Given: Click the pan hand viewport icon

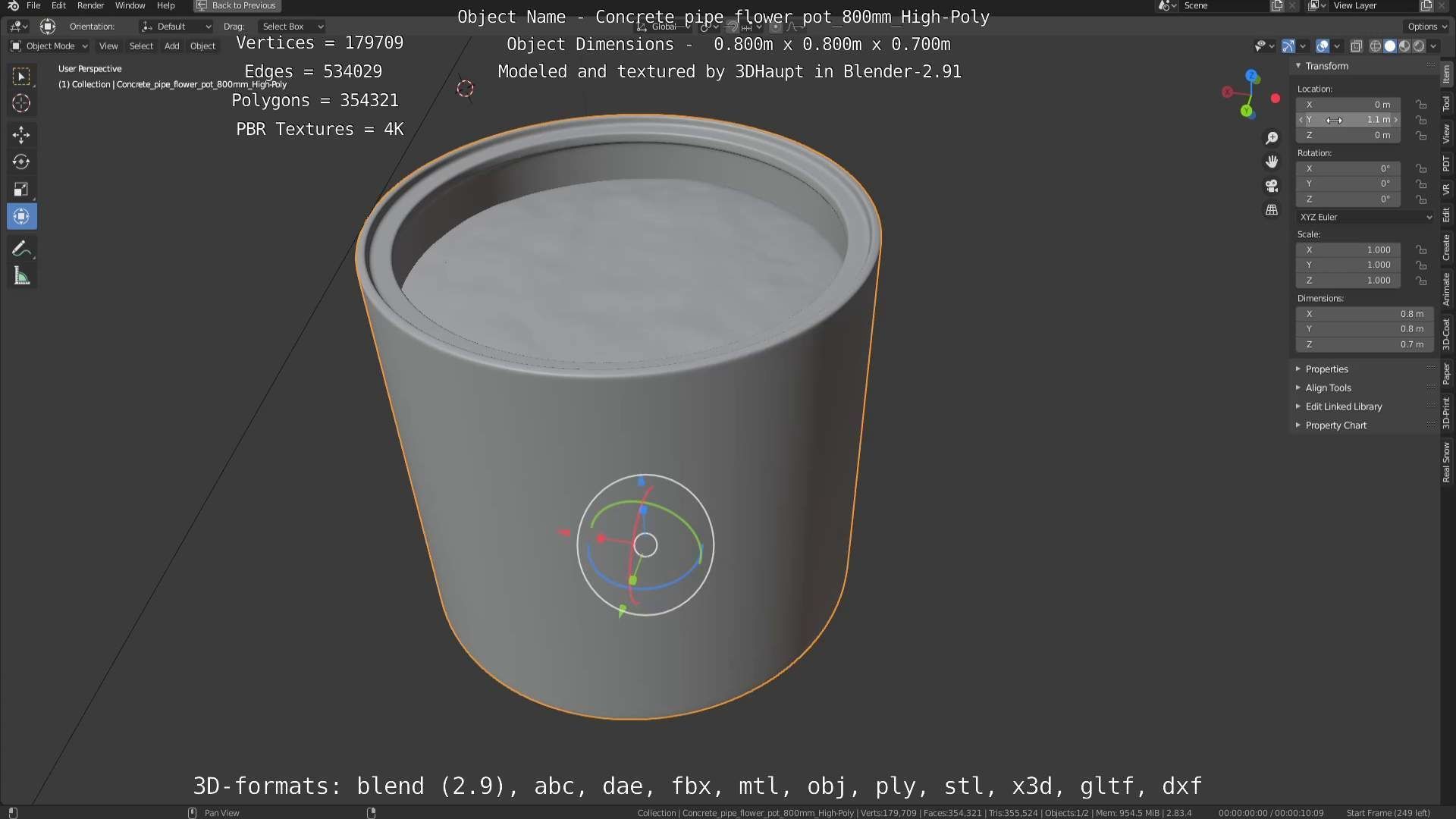Looking at the screenshot, I should pos(1272,162).
